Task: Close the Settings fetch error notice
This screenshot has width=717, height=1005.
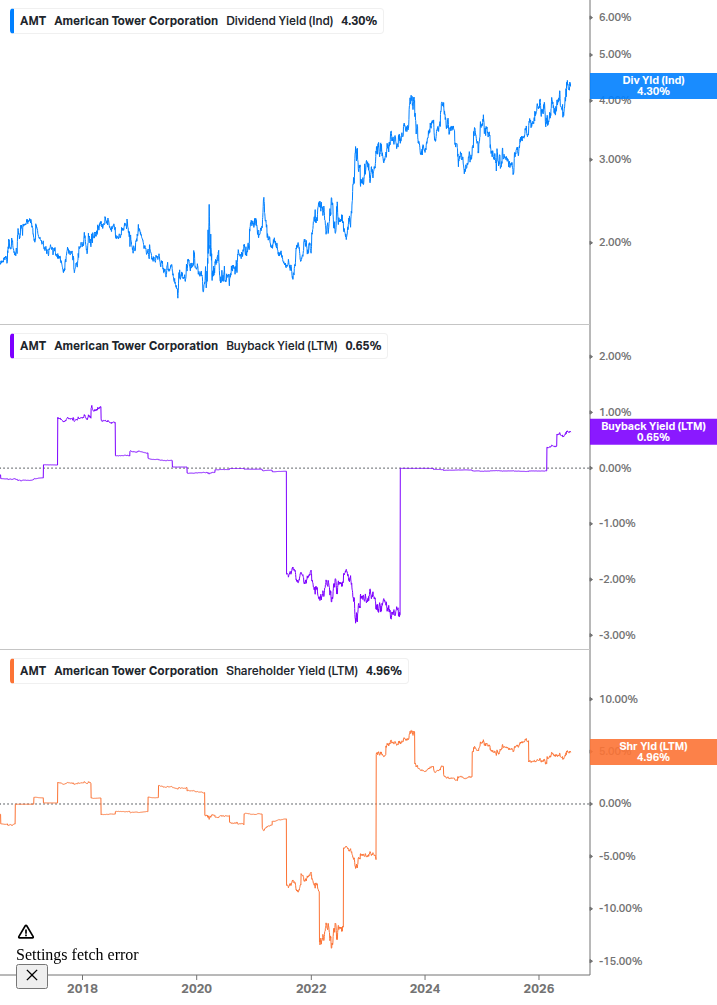Action: click(32, 976)
